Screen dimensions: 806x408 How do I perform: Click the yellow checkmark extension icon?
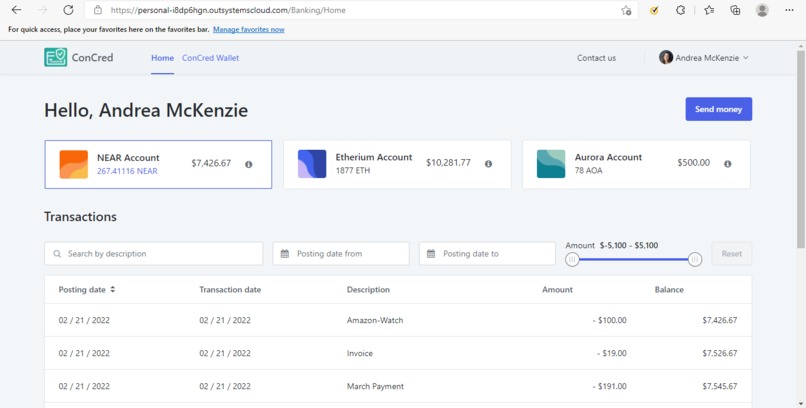(654, 10)
